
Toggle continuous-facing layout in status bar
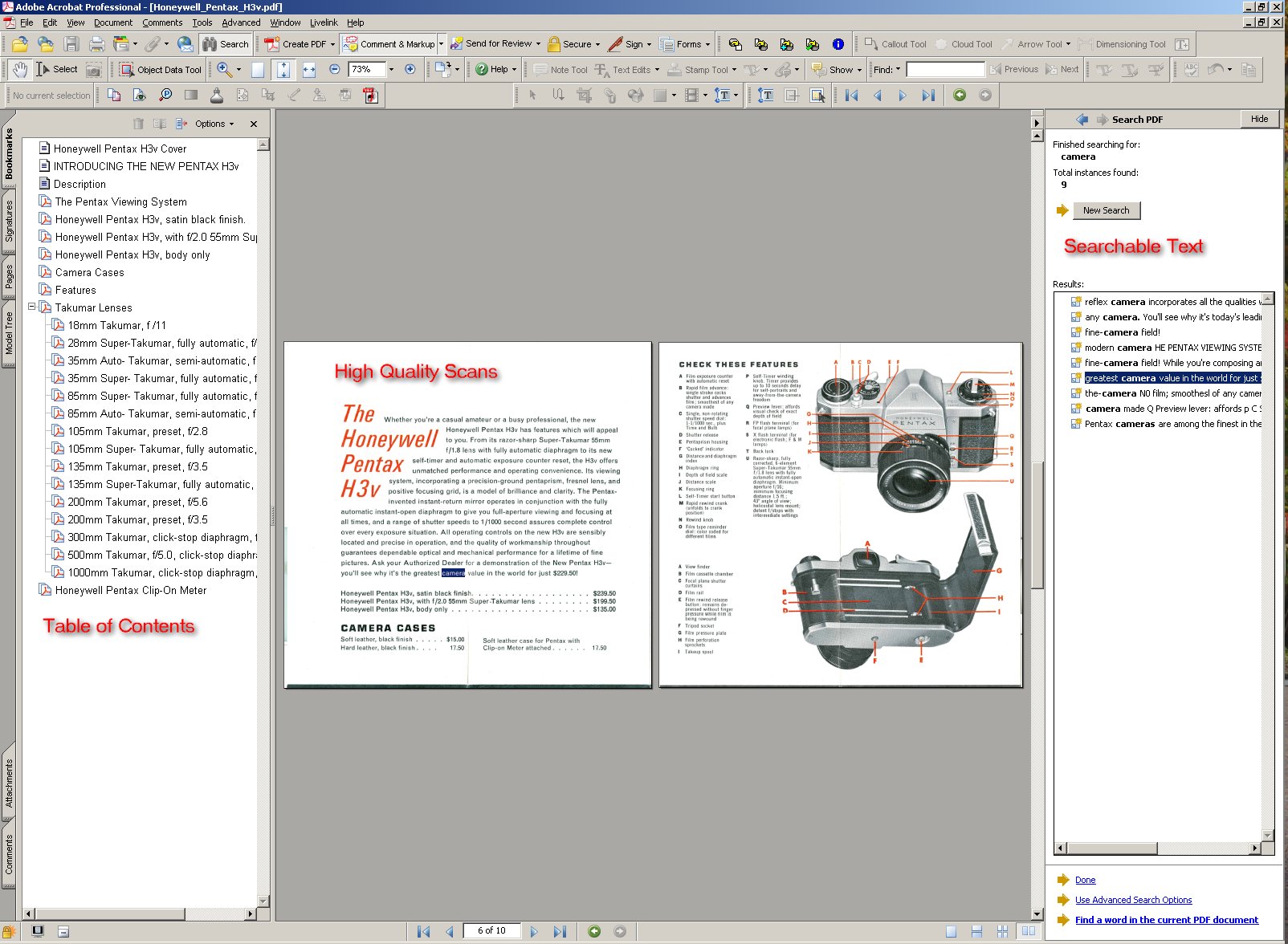click(x=1003, y=932)
